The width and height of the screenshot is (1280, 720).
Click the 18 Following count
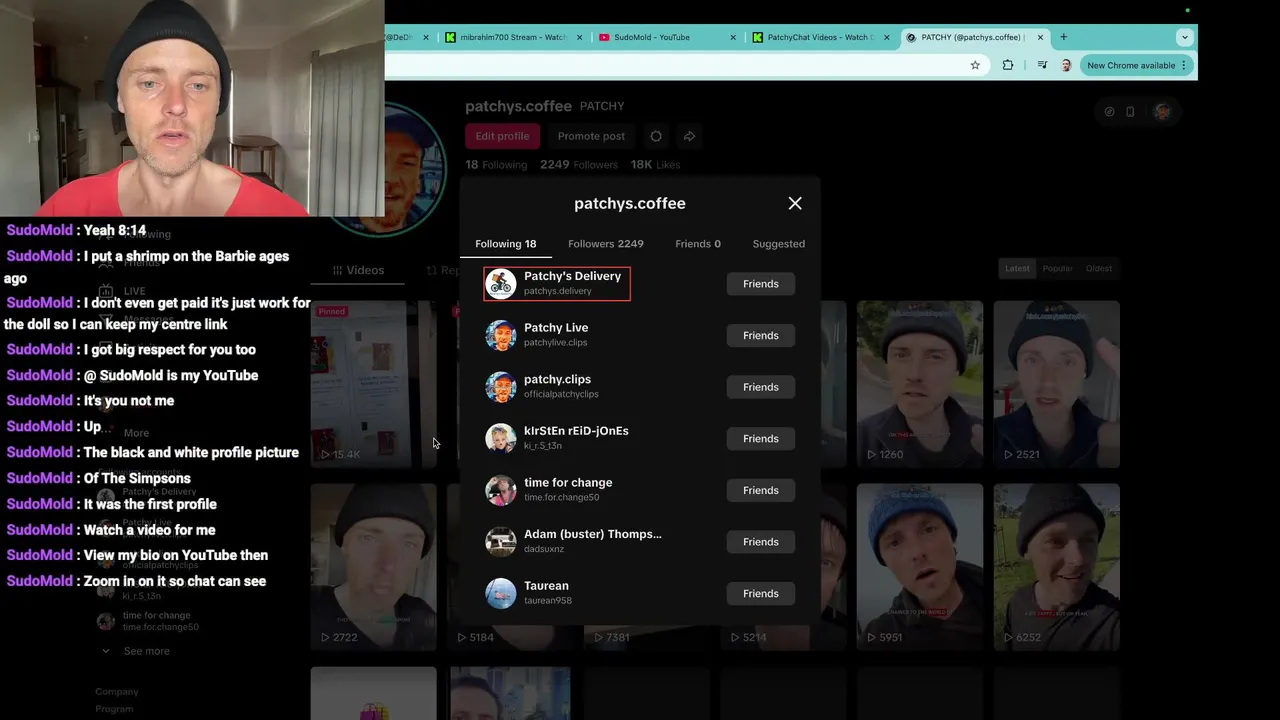[496, 164]
